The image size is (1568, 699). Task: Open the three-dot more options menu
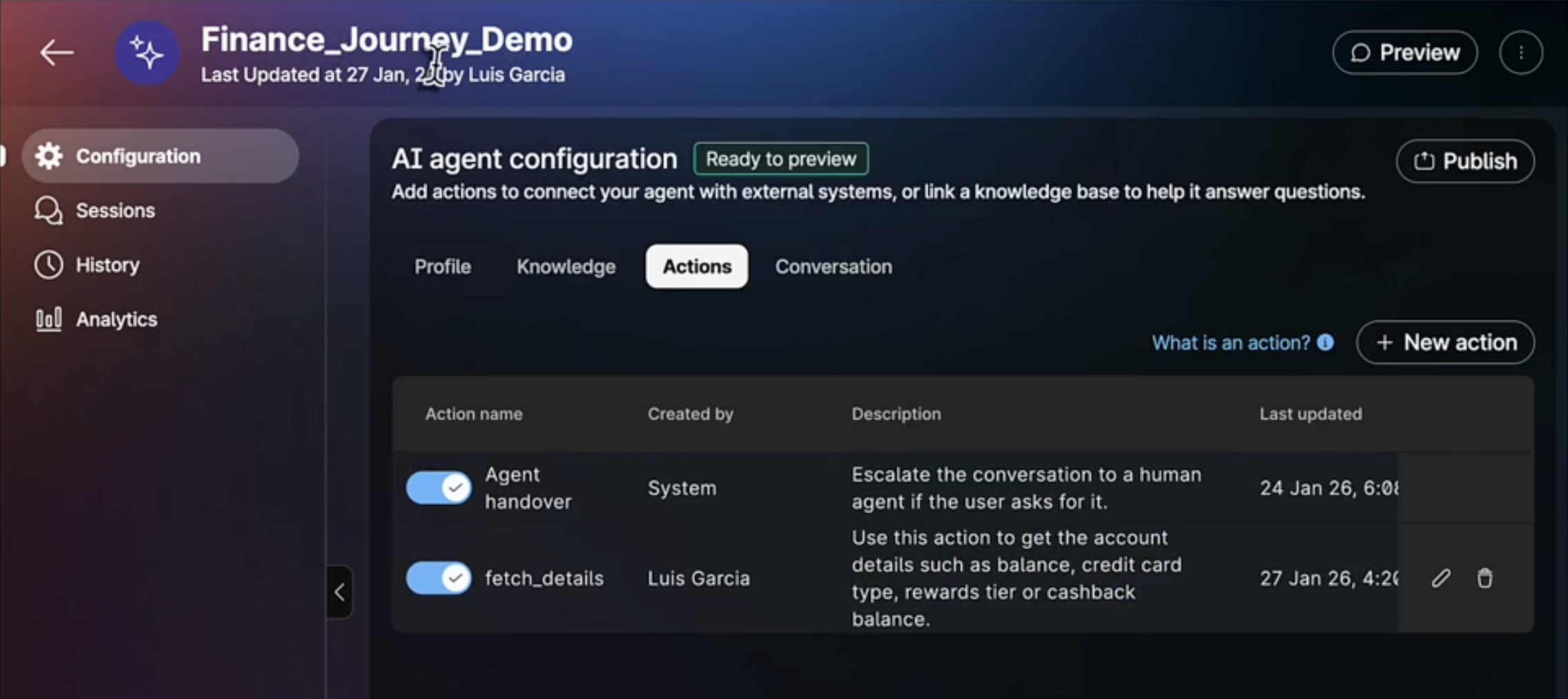[1520, 52]
